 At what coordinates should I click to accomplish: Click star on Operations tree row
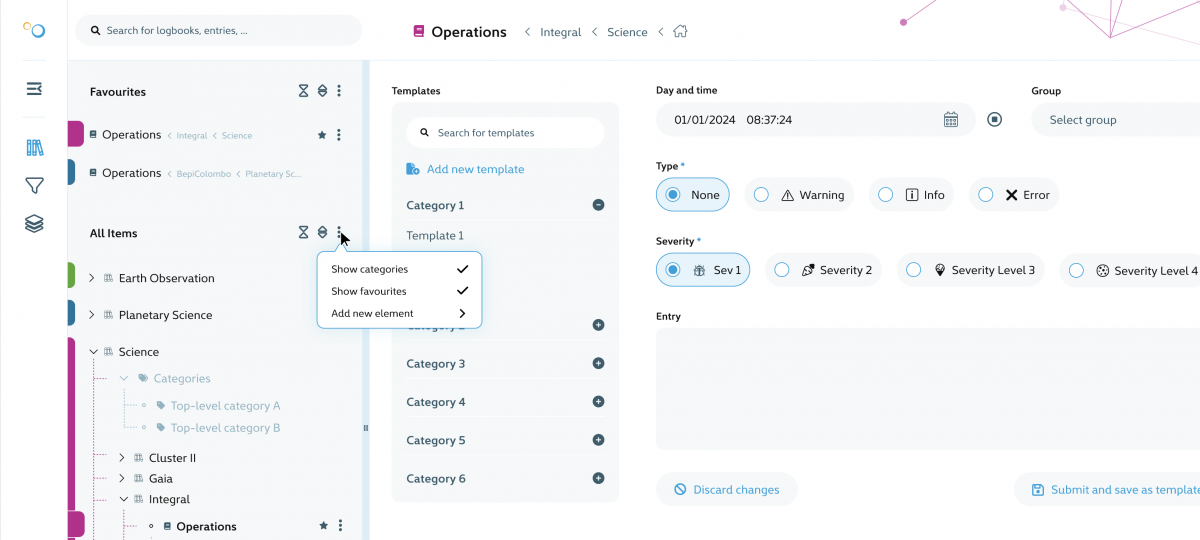coord(323,526)
